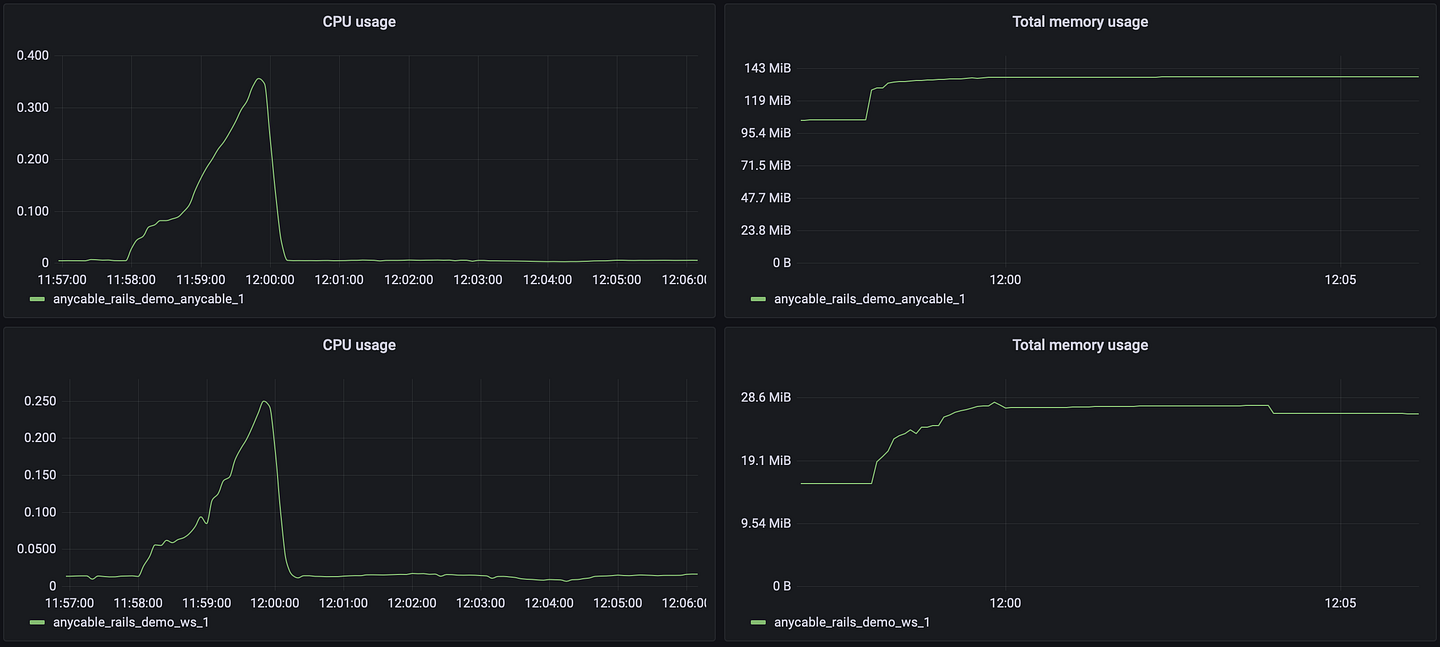
Task: Click the 71.5 MiB axis label
Action: [x=765, y=165]
